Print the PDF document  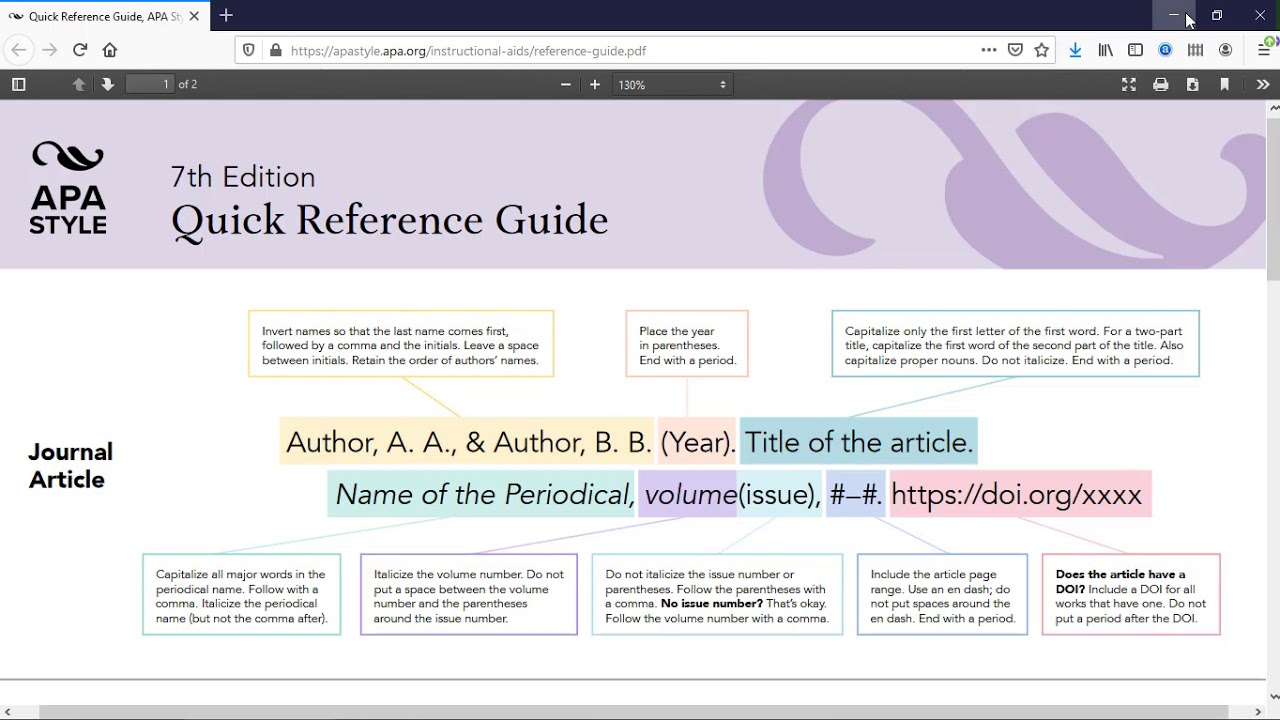[1160, 85]
